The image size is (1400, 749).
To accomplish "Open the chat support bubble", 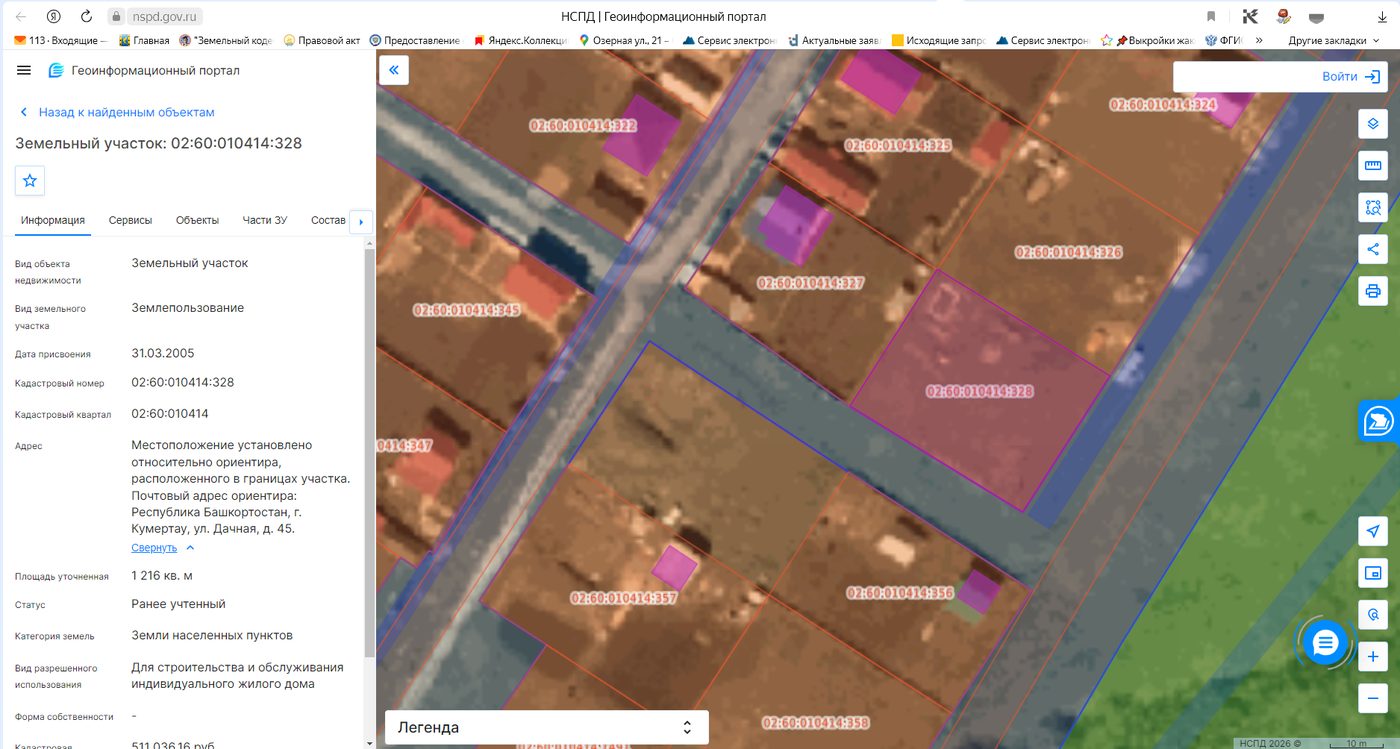I will pyautogui.click(x=1325, y=643).
